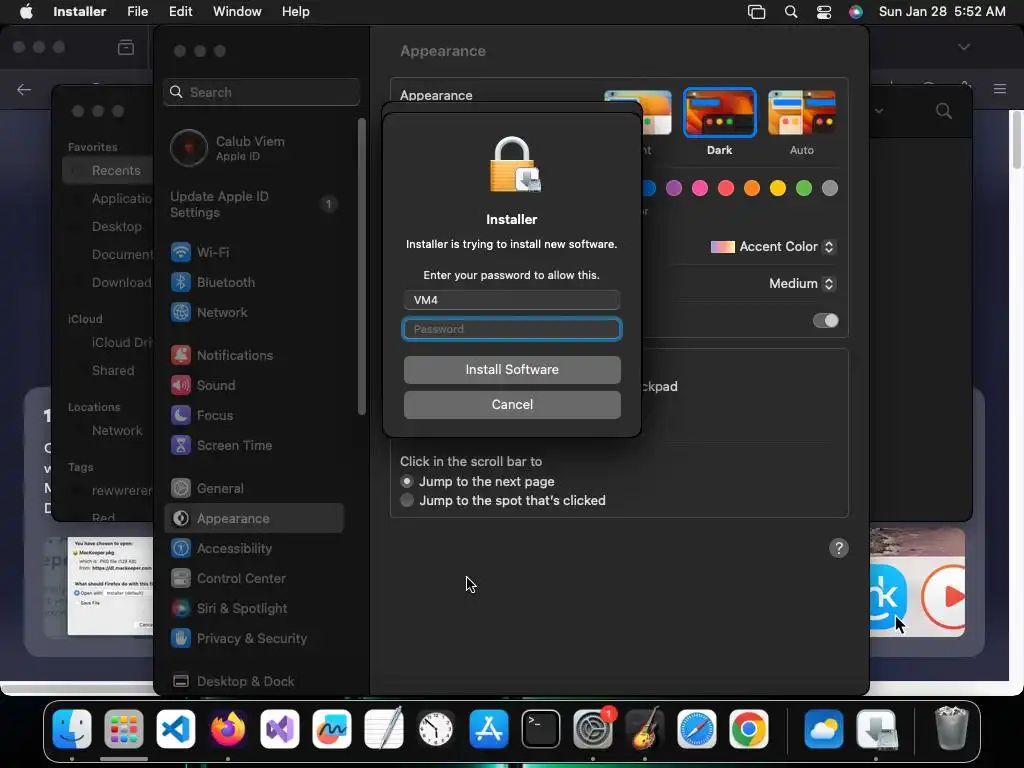Open App Store from Dock
The width and height of the screenshot is (1024, 768).
point(488,729)
